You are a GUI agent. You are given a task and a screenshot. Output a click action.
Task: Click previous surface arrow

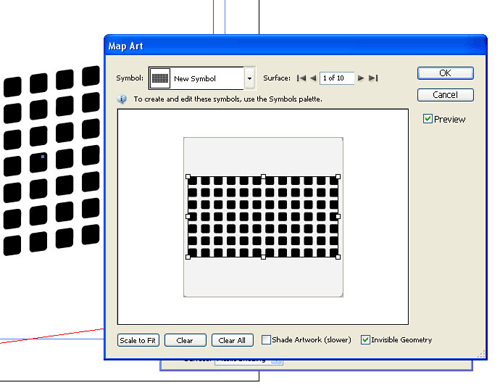[313, 78]
